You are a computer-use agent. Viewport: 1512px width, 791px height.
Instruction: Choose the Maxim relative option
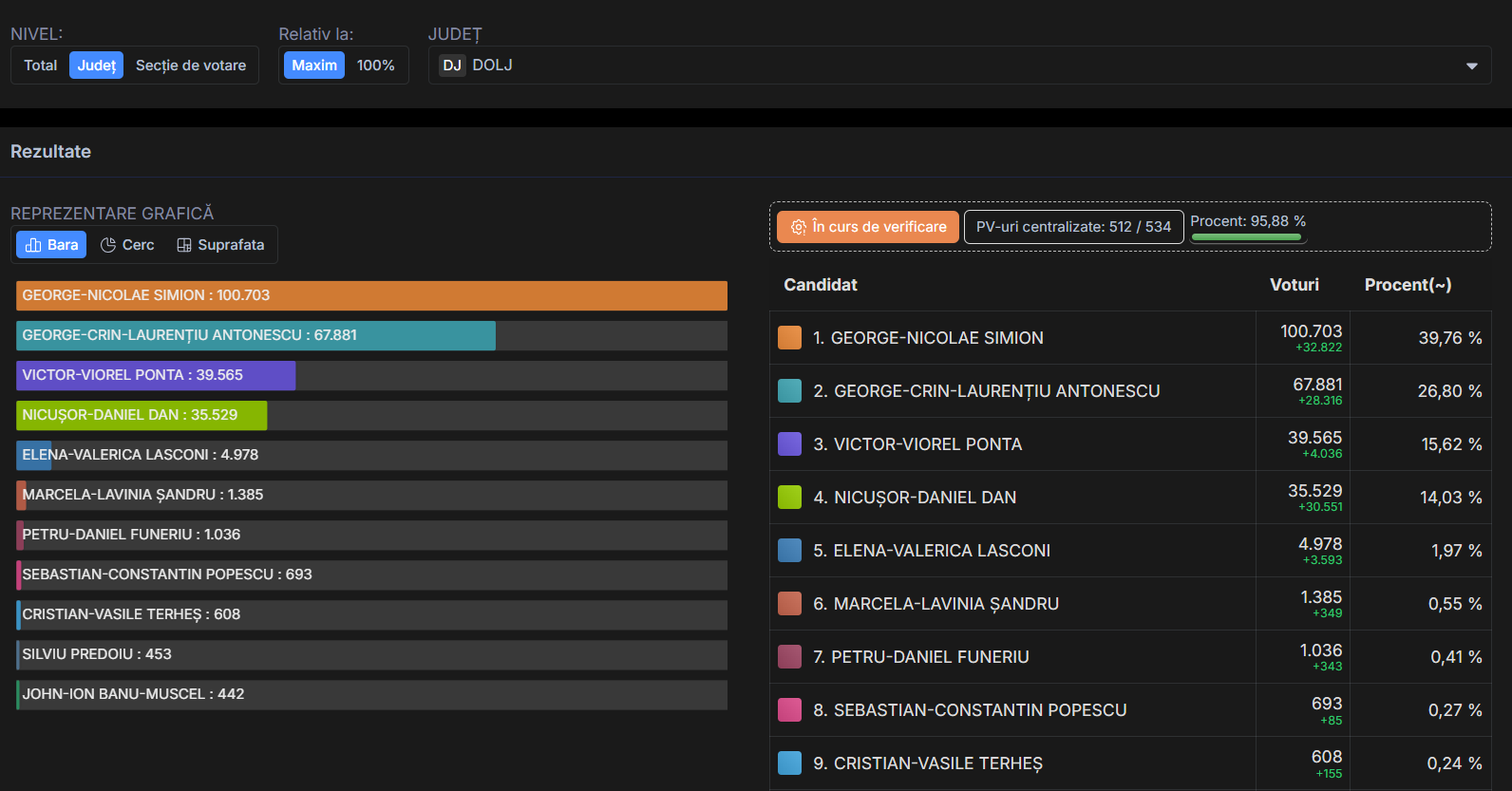pyautogui.click(x=314, y=66)
